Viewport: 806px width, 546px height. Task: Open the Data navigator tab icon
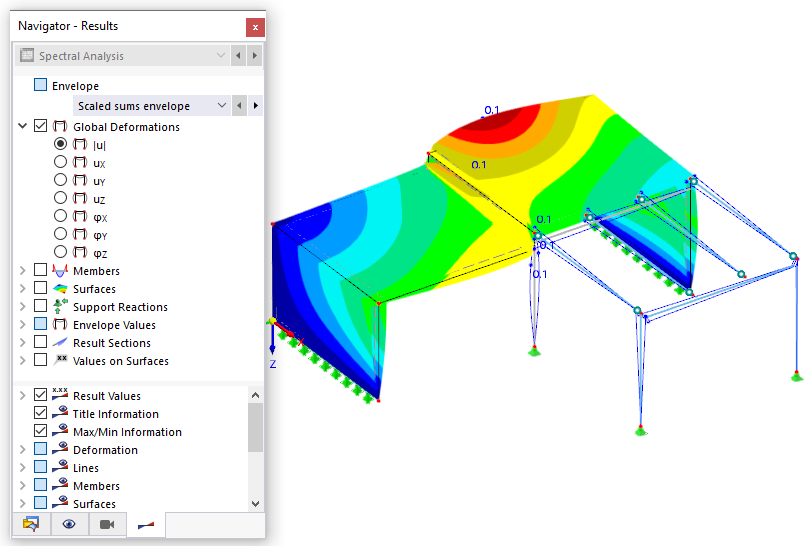(31, 524)
